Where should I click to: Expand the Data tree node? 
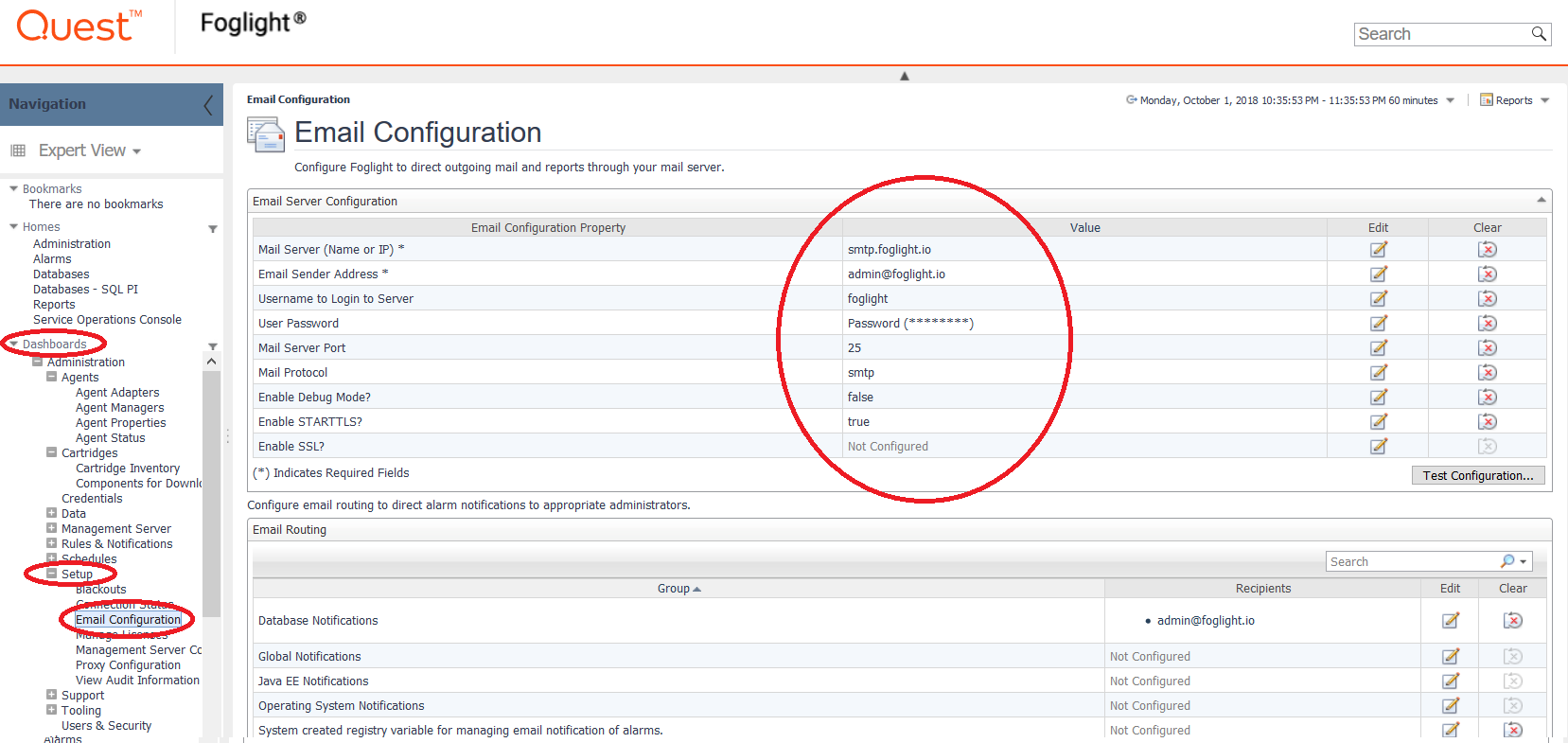pos(52,513)
